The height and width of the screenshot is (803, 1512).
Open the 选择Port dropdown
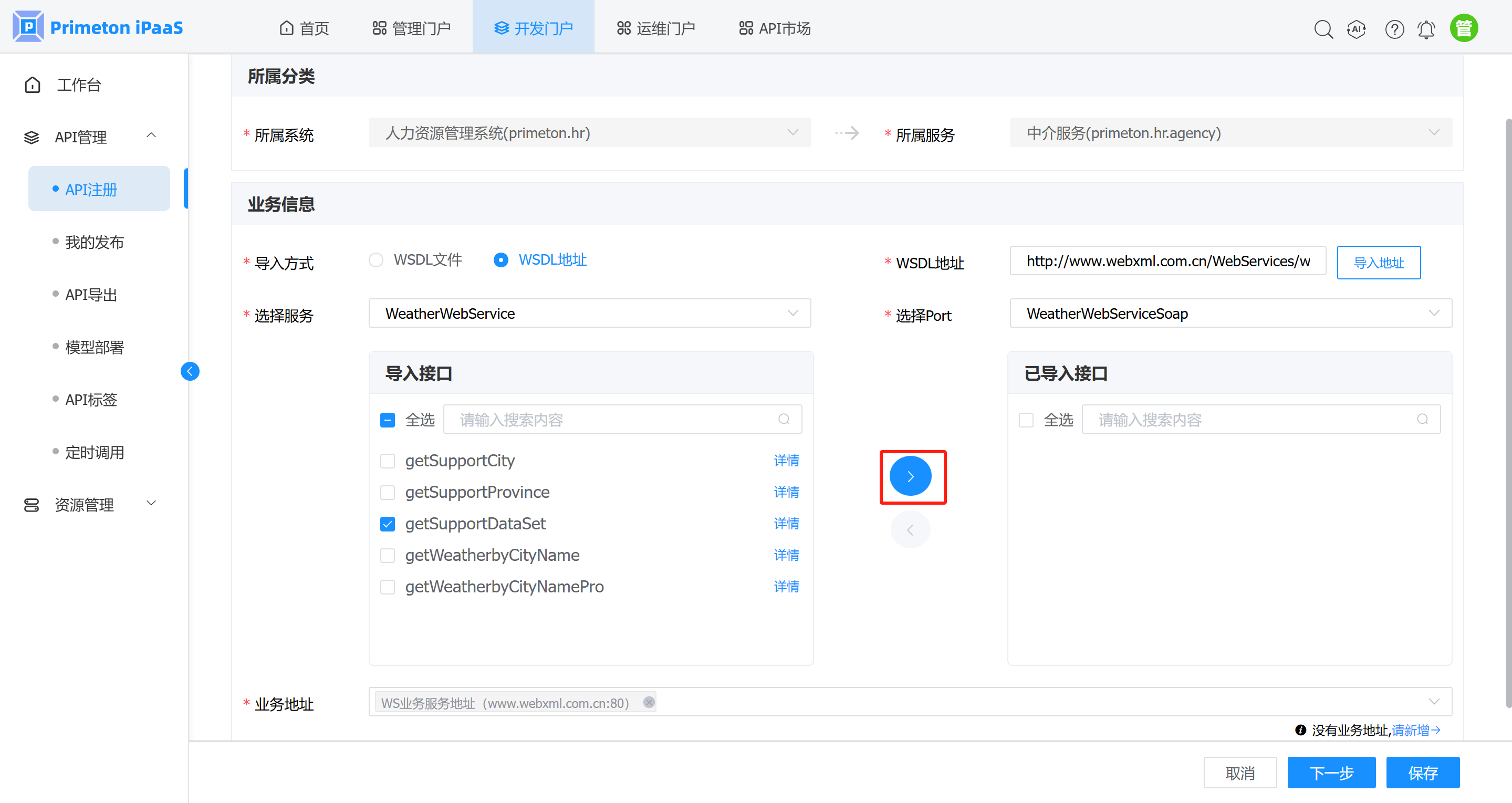1231,314
